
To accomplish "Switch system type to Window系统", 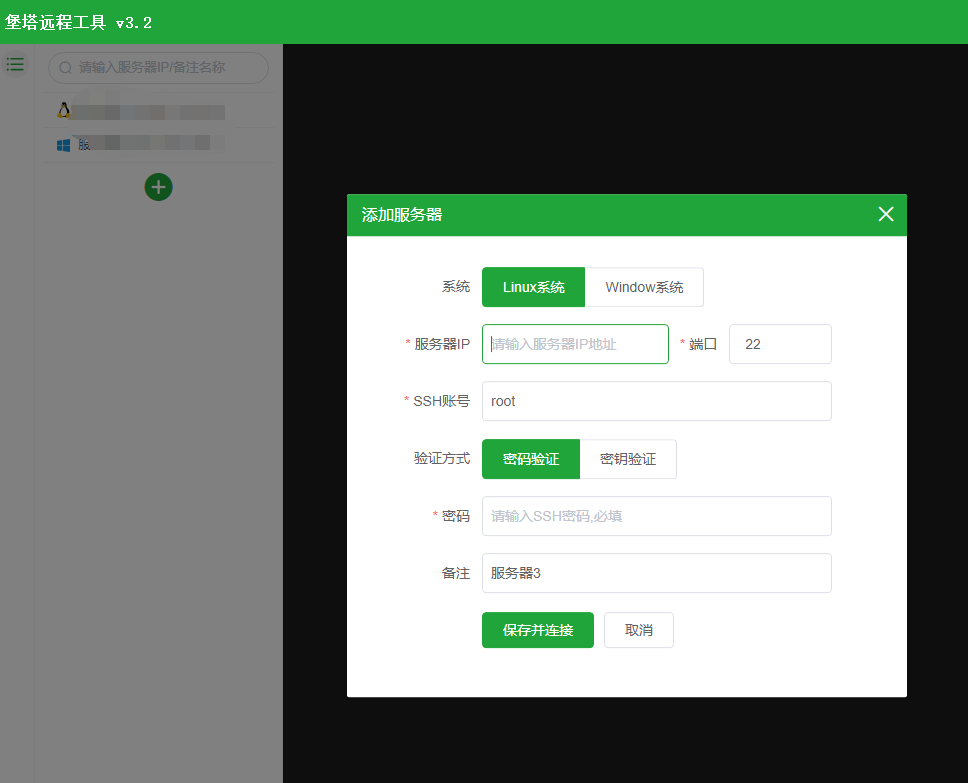I will click(644, 287).
